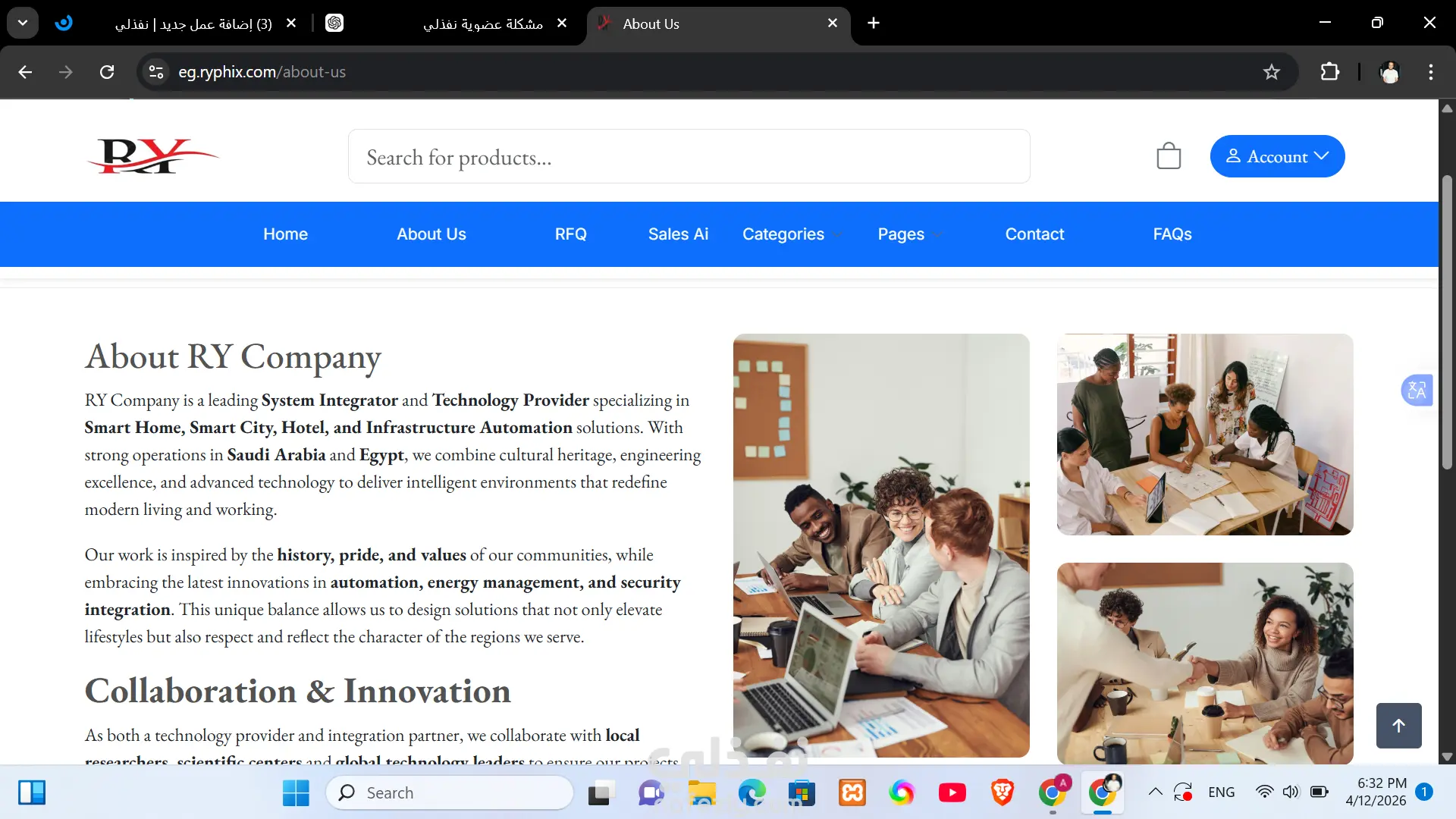Open the tab search chevron
The image size is (1456, 819).
coord(23,23)
